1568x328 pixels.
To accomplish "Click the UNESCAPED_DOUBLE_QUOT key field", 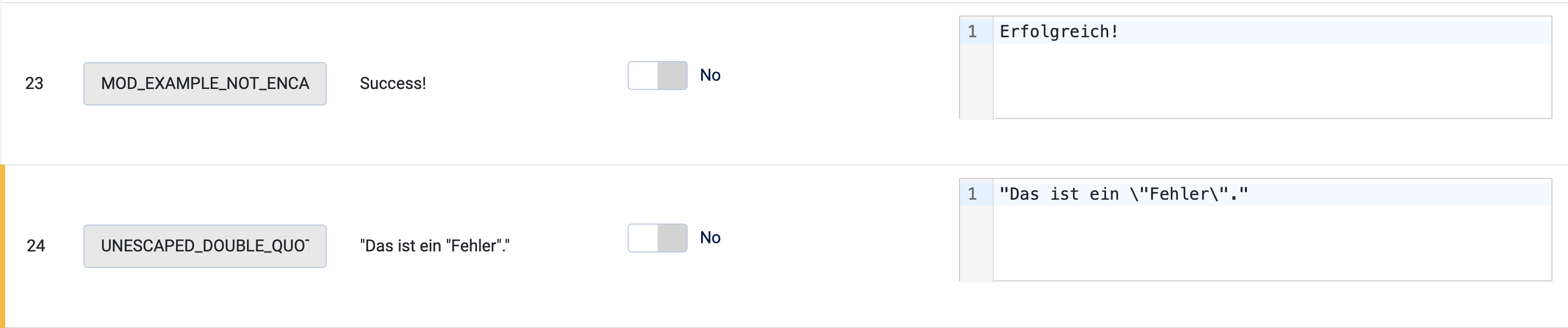I will pos(205,246).
